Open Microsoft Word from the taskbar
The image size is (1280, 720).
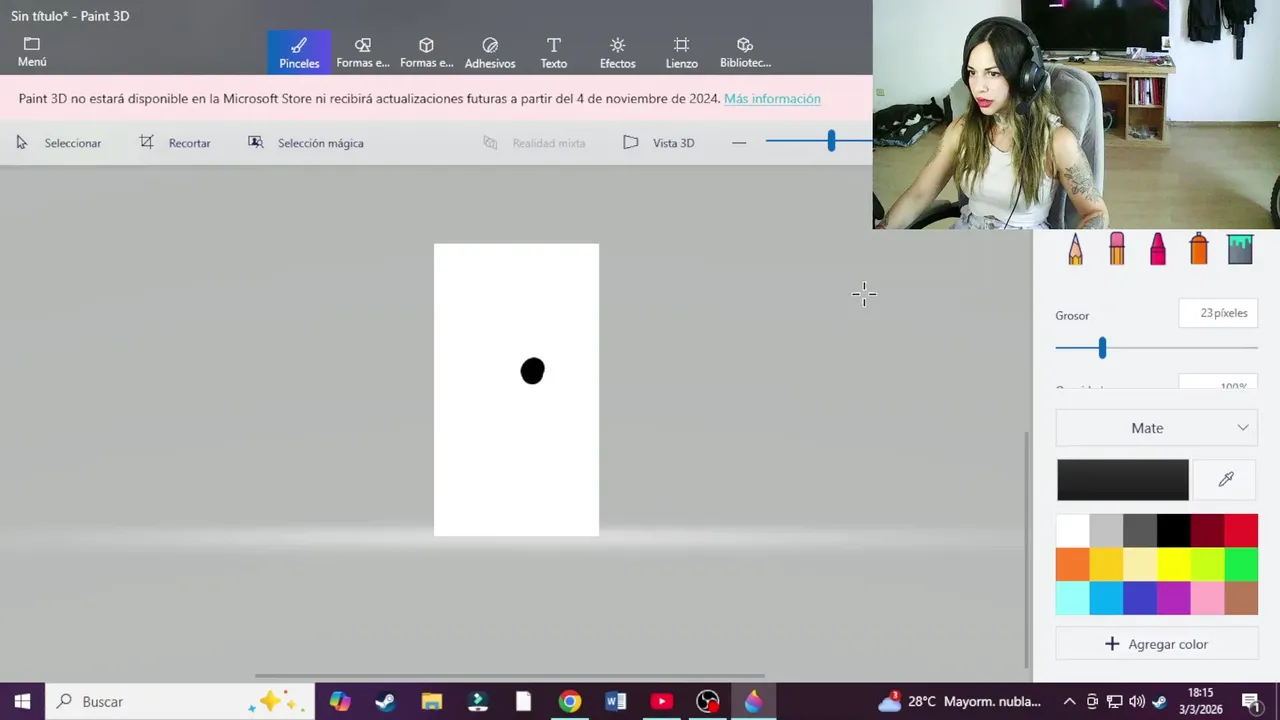pos(615,702)
